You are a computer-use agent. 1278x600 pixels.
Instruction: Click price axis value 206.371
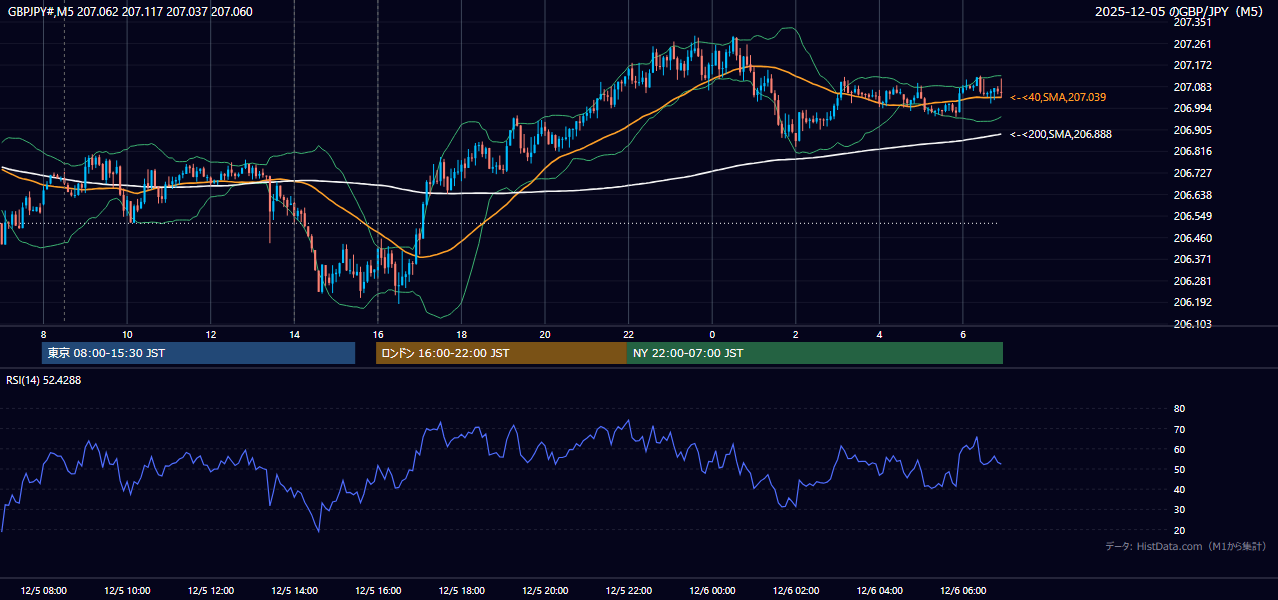pyautogui.click(x=1192, y=259)
